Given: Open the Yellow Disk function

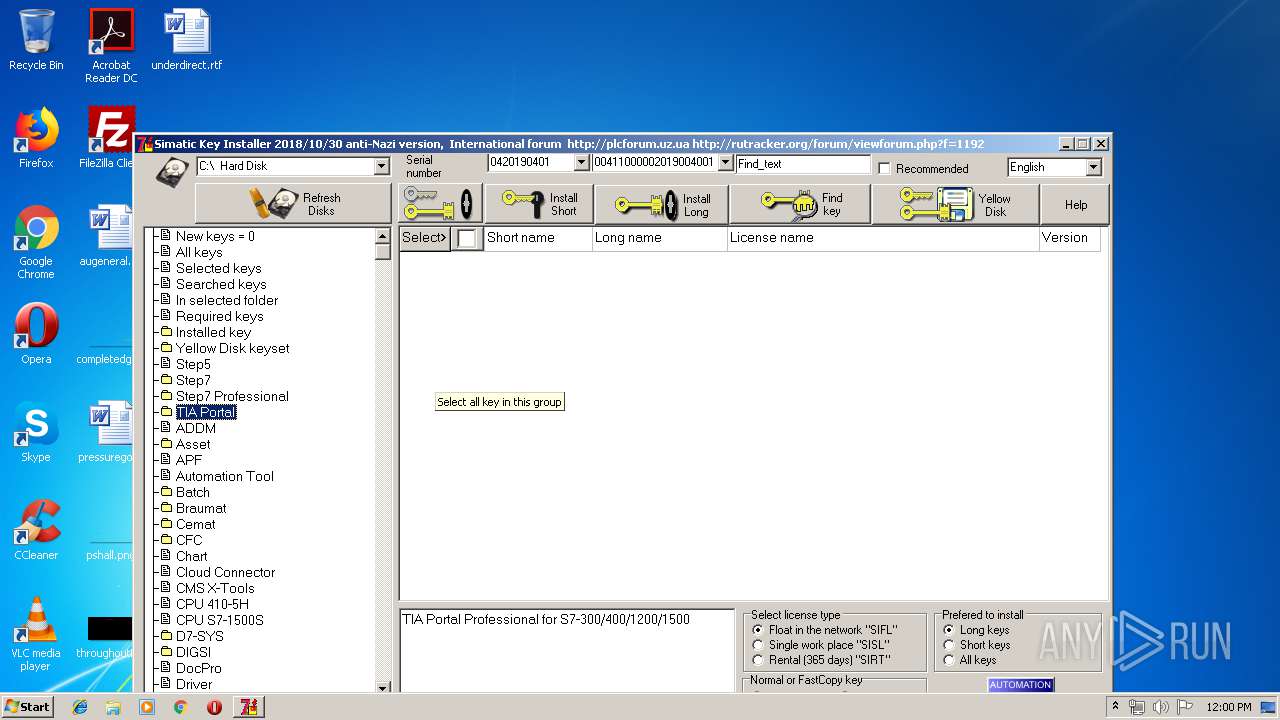Looking at the screenshot, I should (955, 204).
